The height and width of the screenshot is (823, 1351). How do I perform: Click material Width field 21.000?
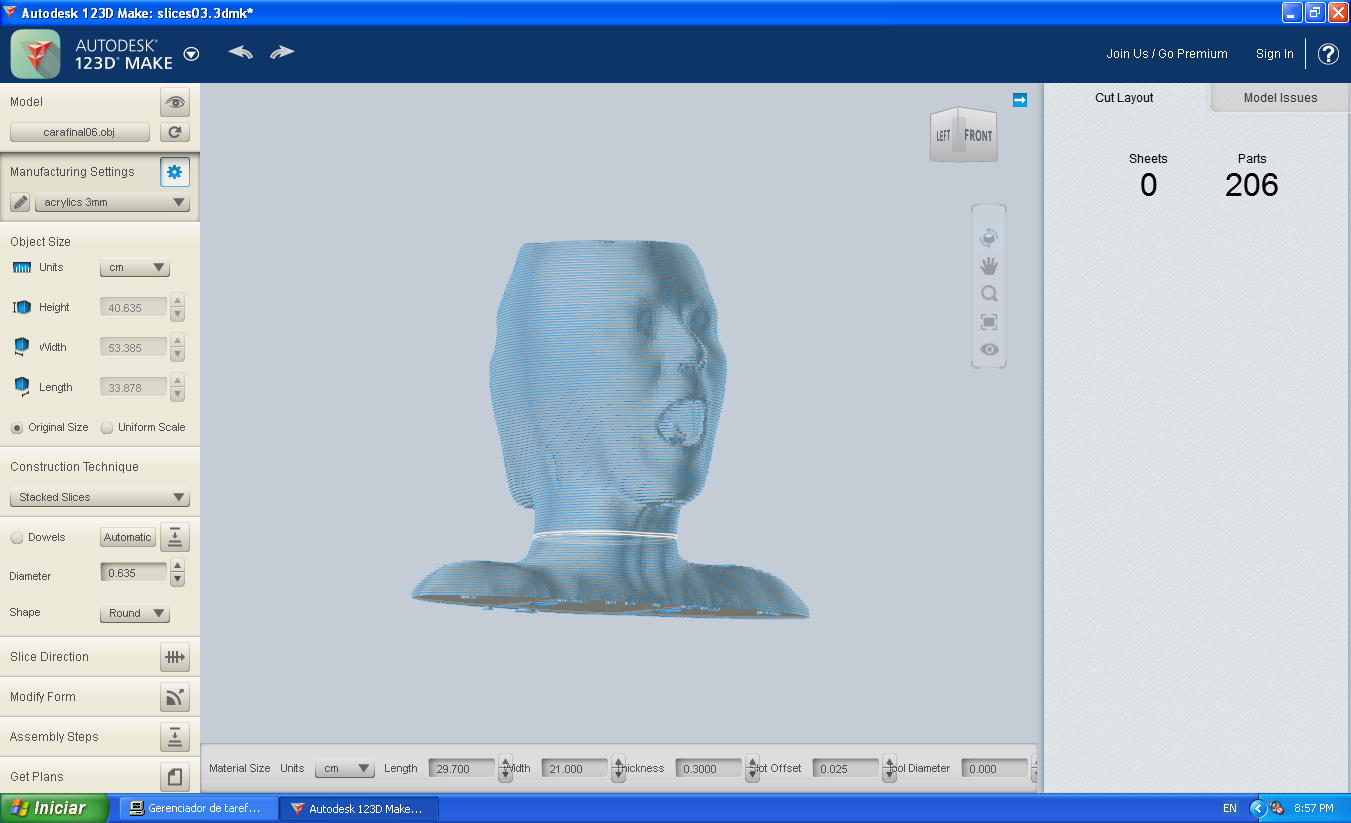tap(575, 769)
